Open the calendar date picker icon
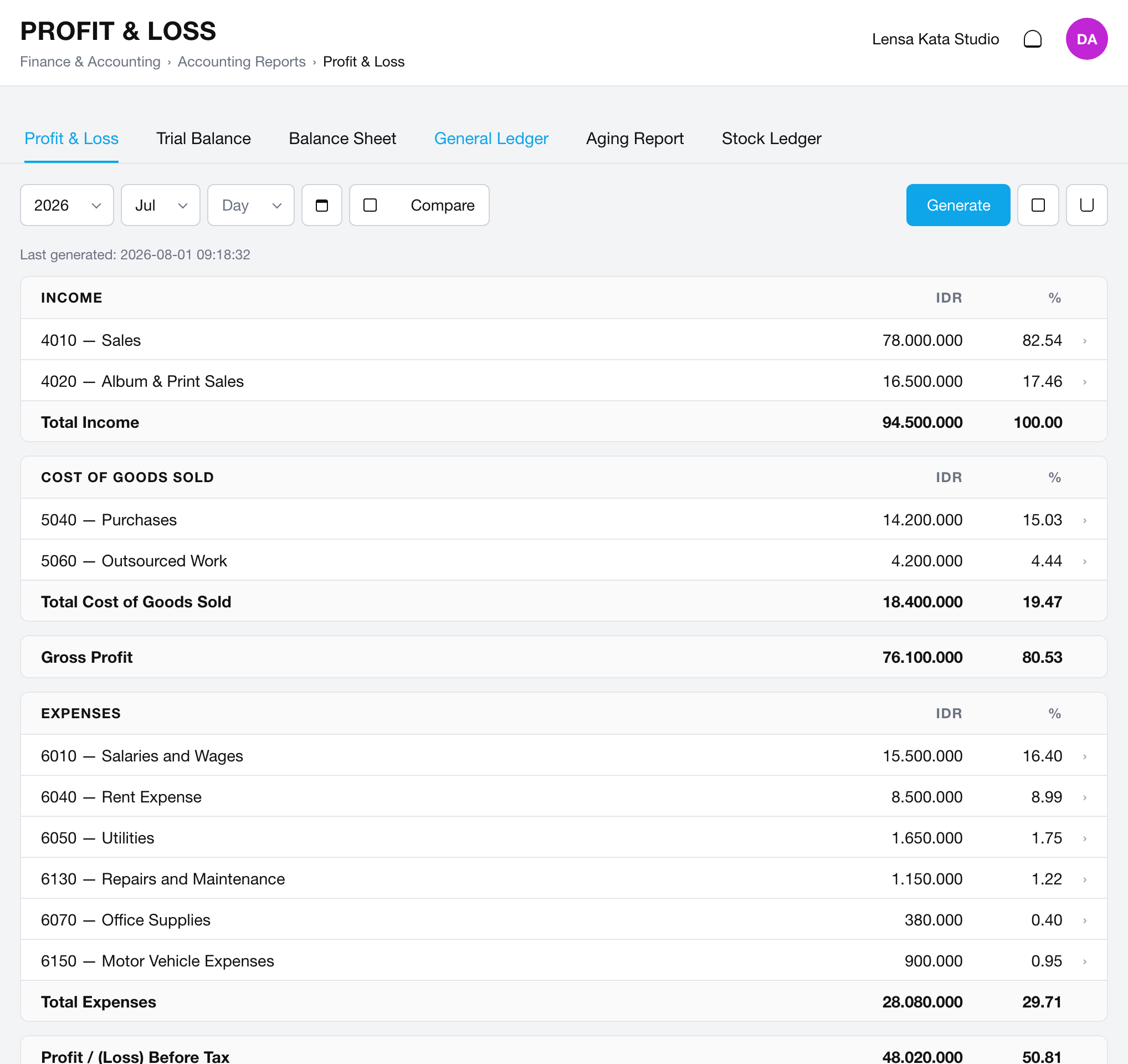This screenshot has height=1064, width=1128. click(322, 205)
